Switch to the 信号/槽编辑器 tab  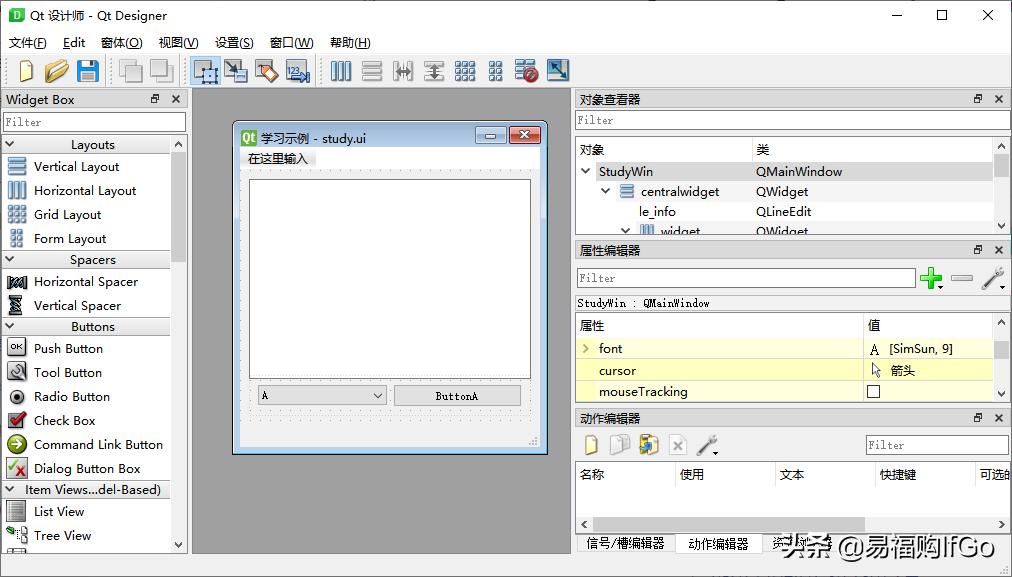point(625,545)
